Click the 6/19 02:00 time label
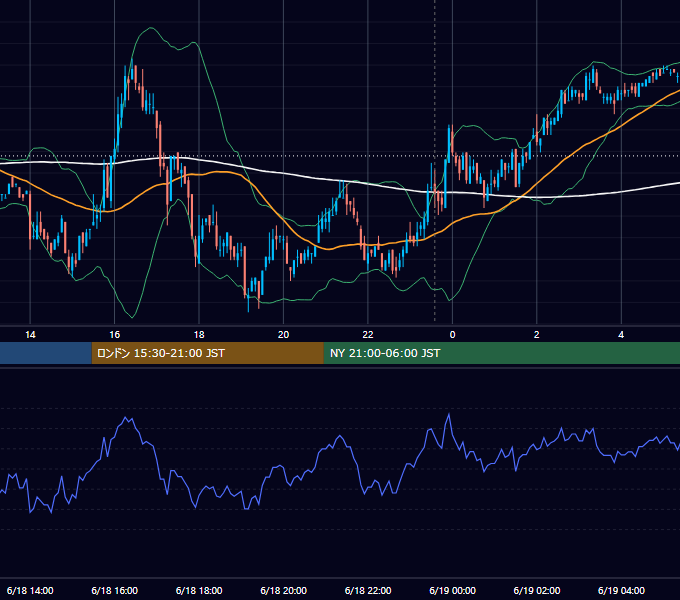680x600 pixels. click(536, 590)
